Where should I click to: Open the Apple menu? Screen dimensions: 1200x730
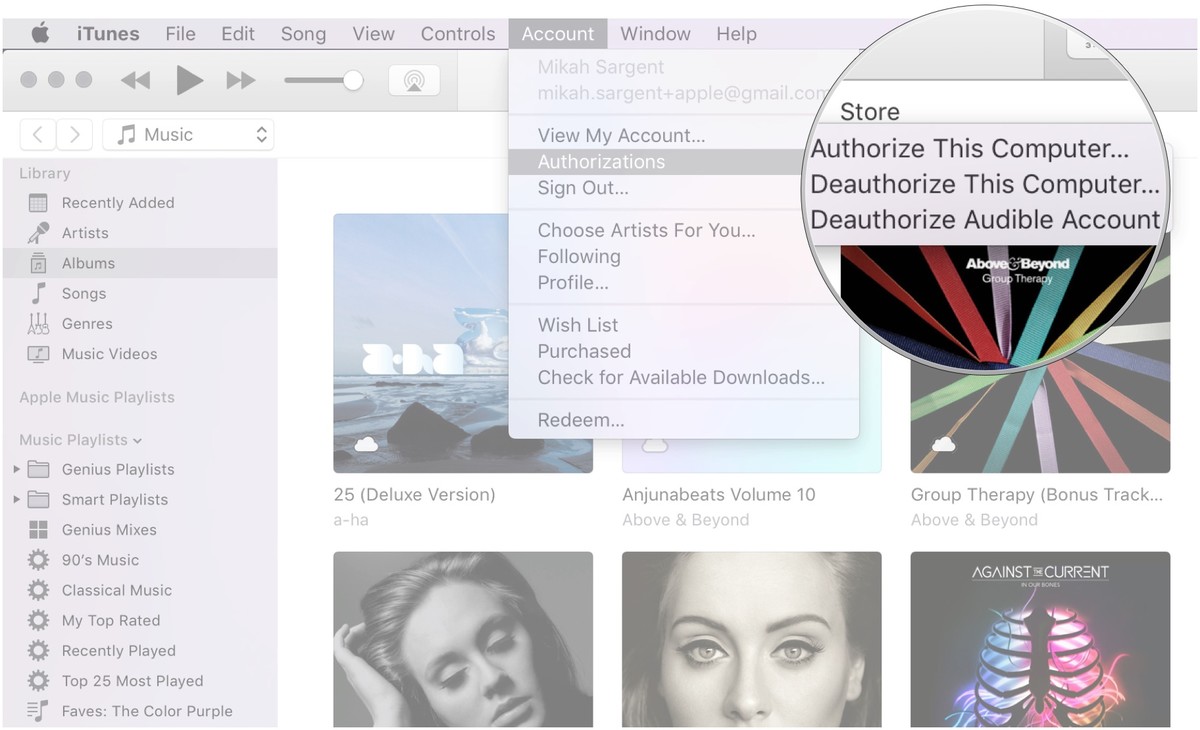[41, 34]
